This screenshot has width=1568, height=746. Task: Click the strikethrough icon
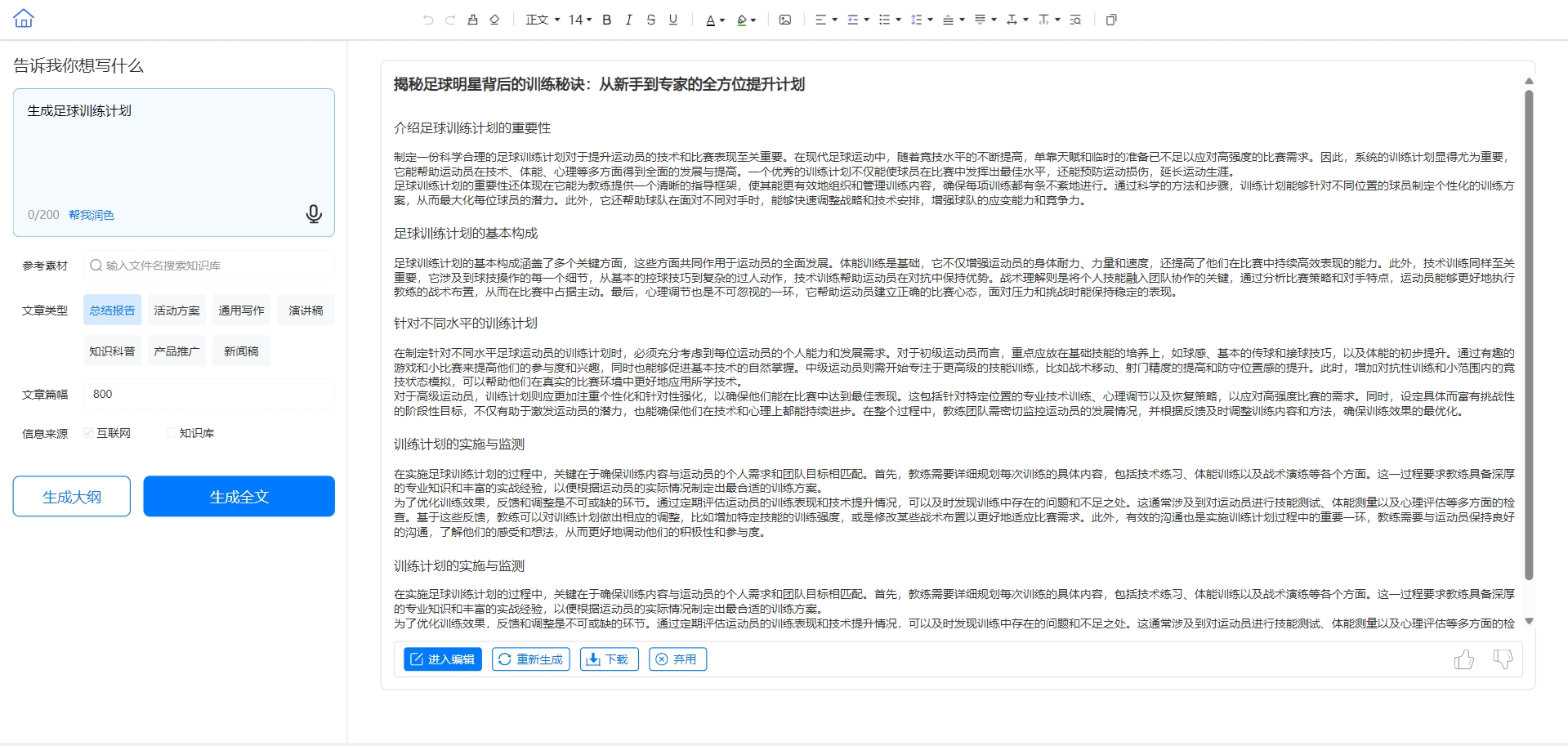coord(650,20)
